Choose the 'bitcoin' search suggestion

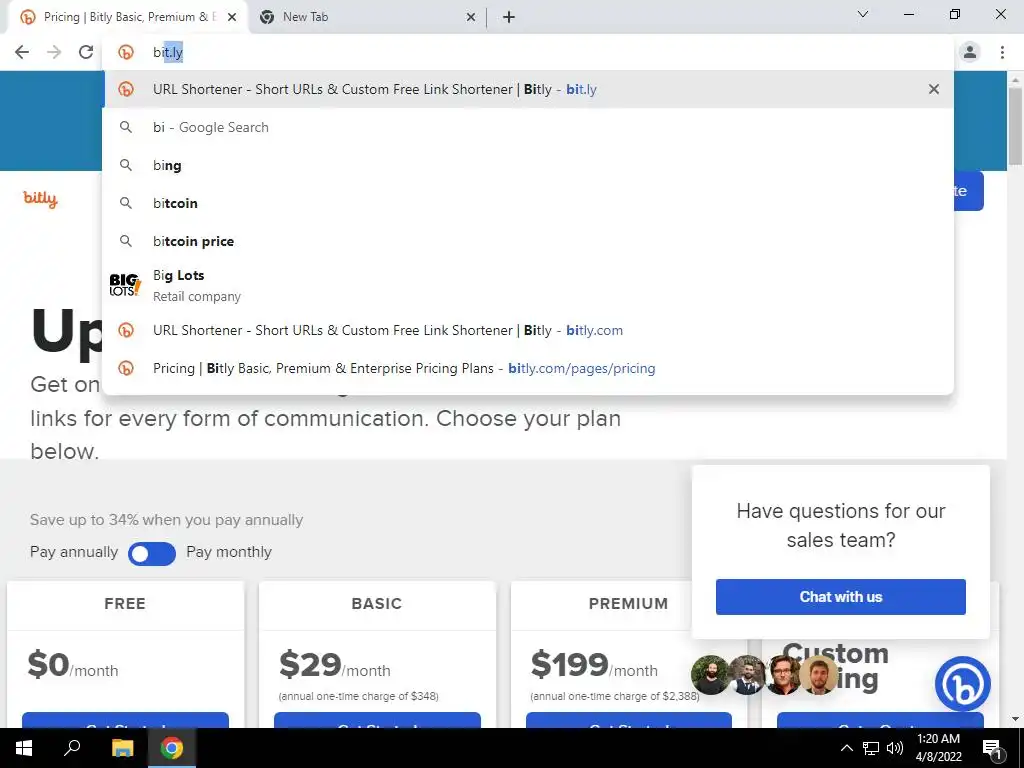[x=529, y=203]
